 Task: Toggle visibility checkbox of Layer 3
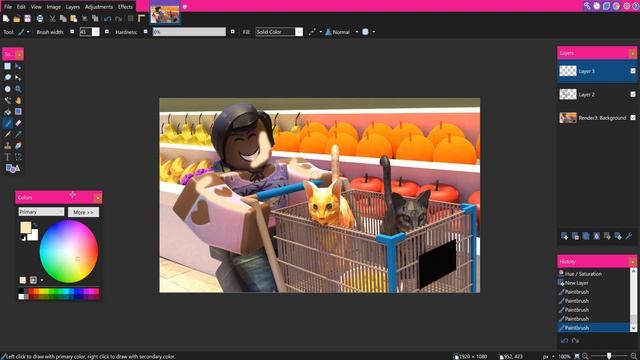633,71
